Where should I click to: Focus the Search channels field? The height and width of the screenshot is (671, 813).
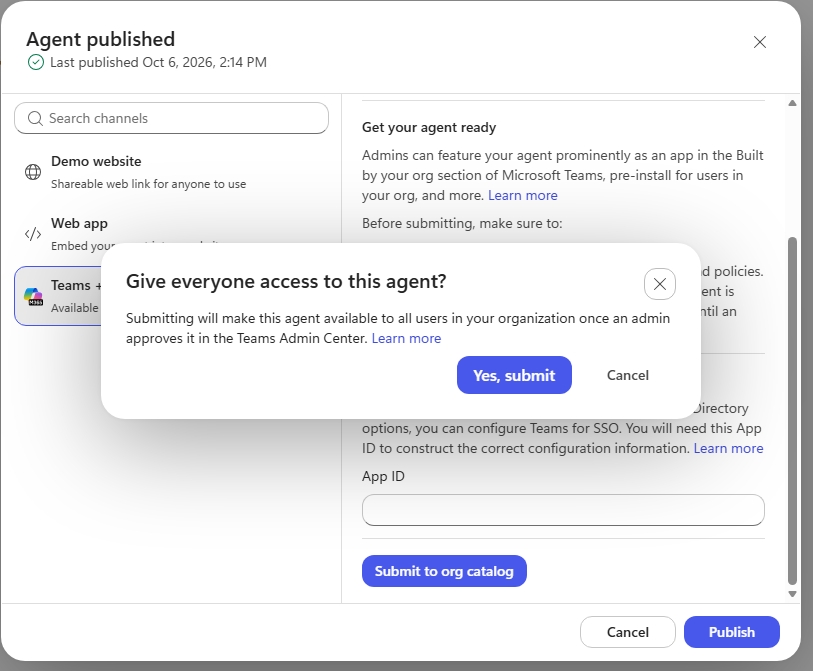click(171, 118)
